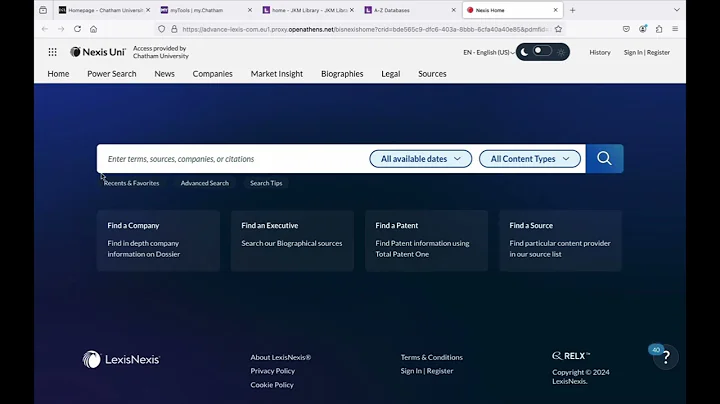Click the search terms input field
Screen dimensions: 720x404
tap(234, 159)
